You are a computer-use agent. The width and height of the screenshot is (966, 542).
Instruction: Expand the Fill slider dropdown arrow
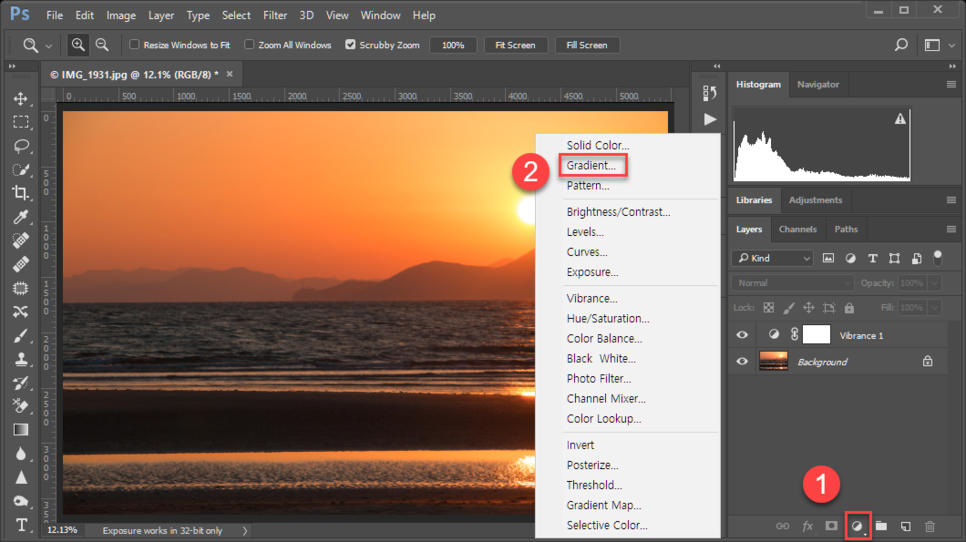tap(935, 307)
